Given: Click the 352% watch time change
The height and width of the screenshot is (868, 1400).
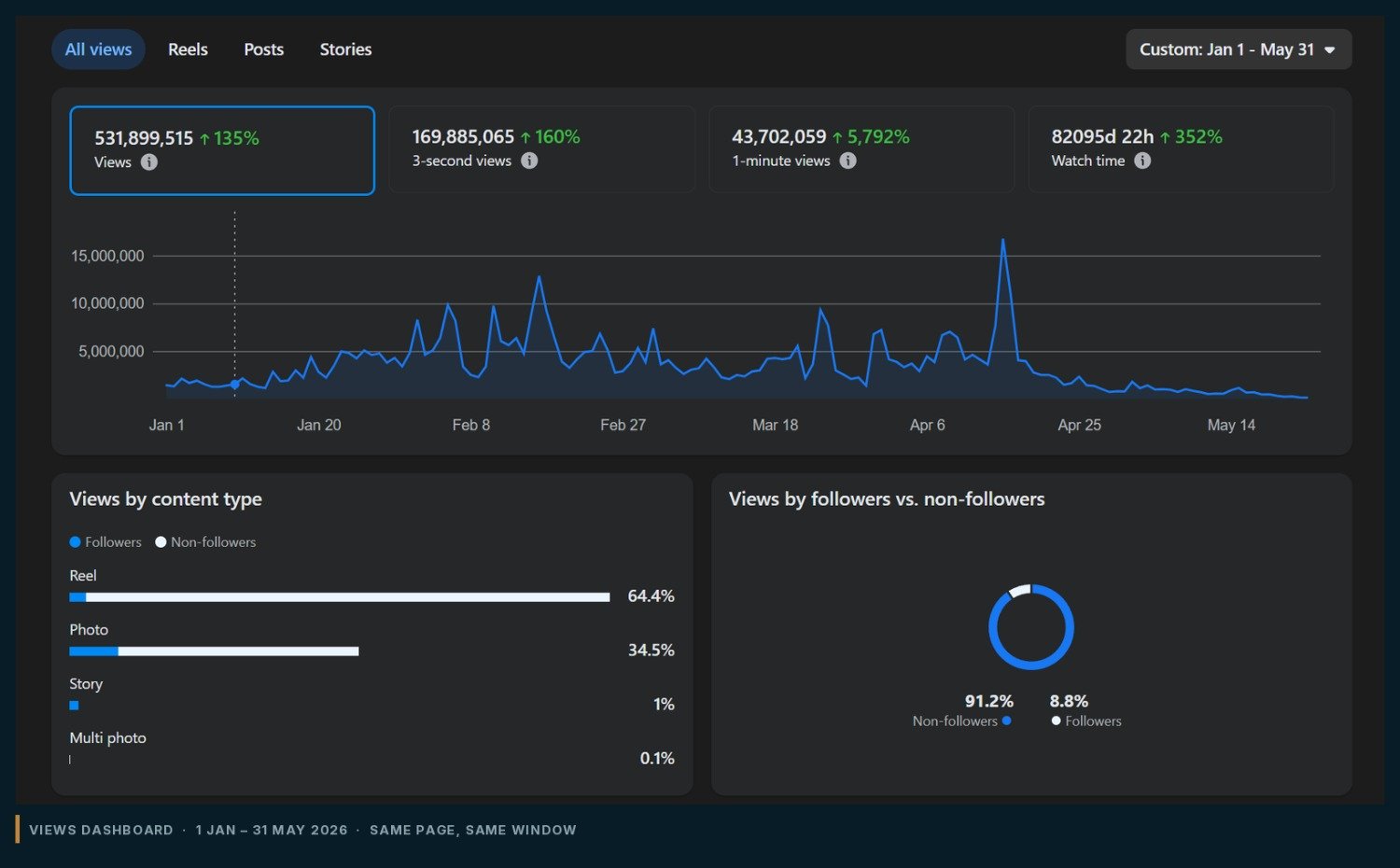Looking at the screenshot, I should coord(1198,137).
